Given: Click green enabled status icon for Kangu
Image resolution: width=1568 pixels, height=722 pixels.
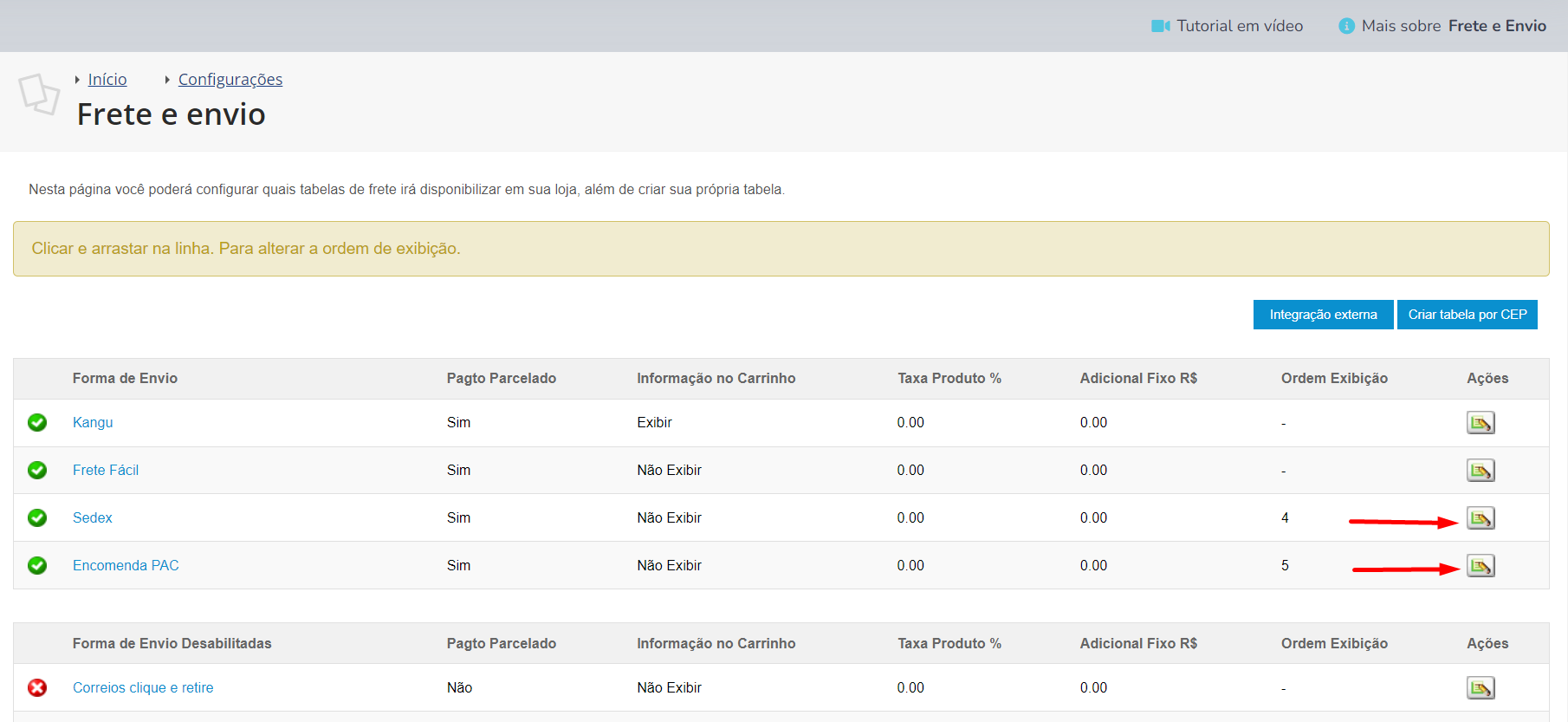Looking at the screenshot, I should point(37,422).
